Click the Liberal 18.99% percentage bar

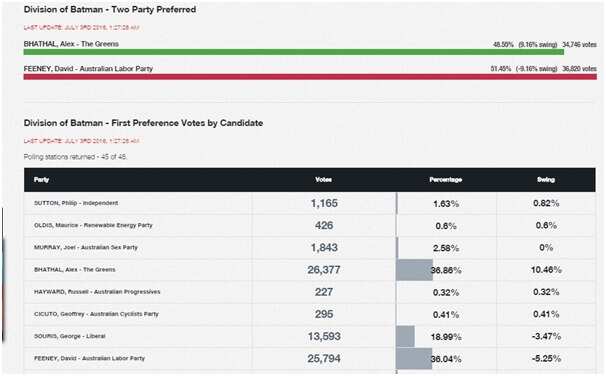[x=405, y=336]
